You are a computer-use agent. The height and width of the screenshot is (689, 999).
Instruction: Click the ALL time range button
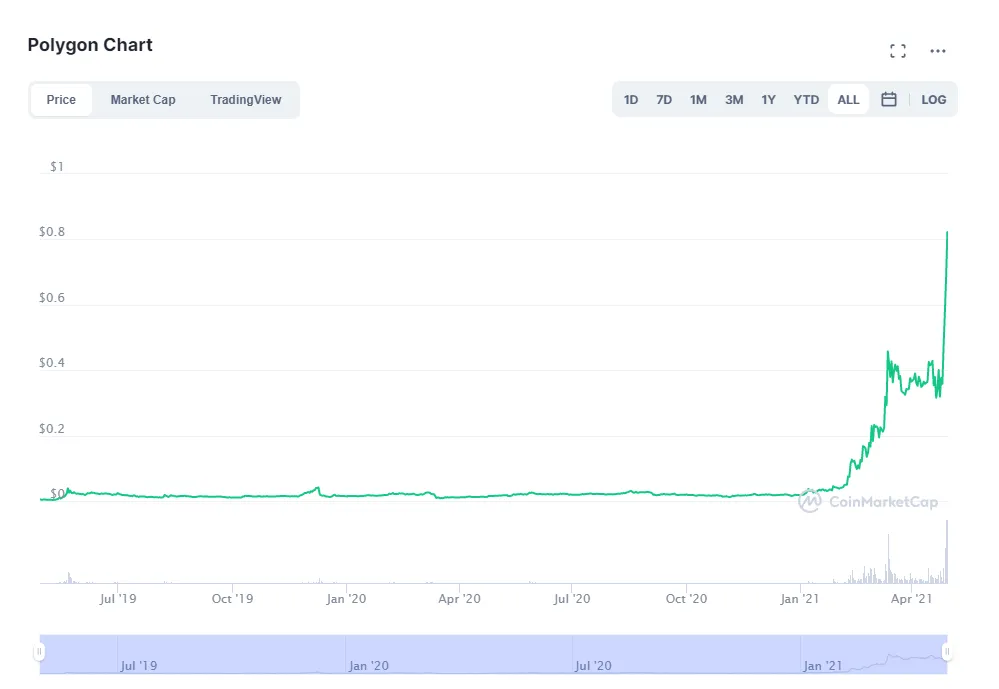pyautogui.click(x=847, y=99)
